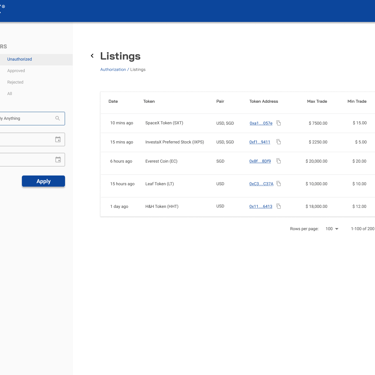Click the $ 15.00 min trade value
Screen dimensions: 375x375
pyautogui.click(x=360, y=123)
